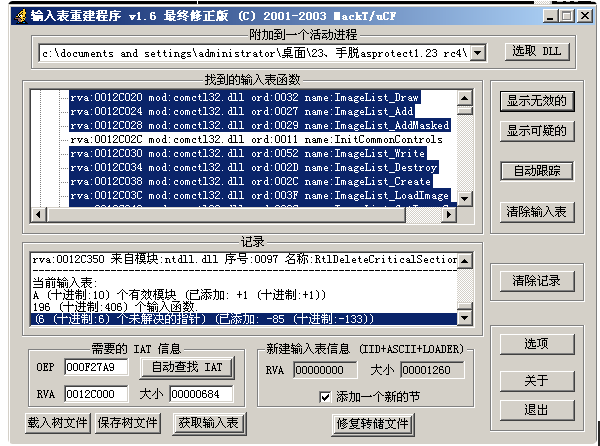Click the log panel scroll up arrow
The width and height of the screenshot is (600, 446).
(x=465, y=260)
